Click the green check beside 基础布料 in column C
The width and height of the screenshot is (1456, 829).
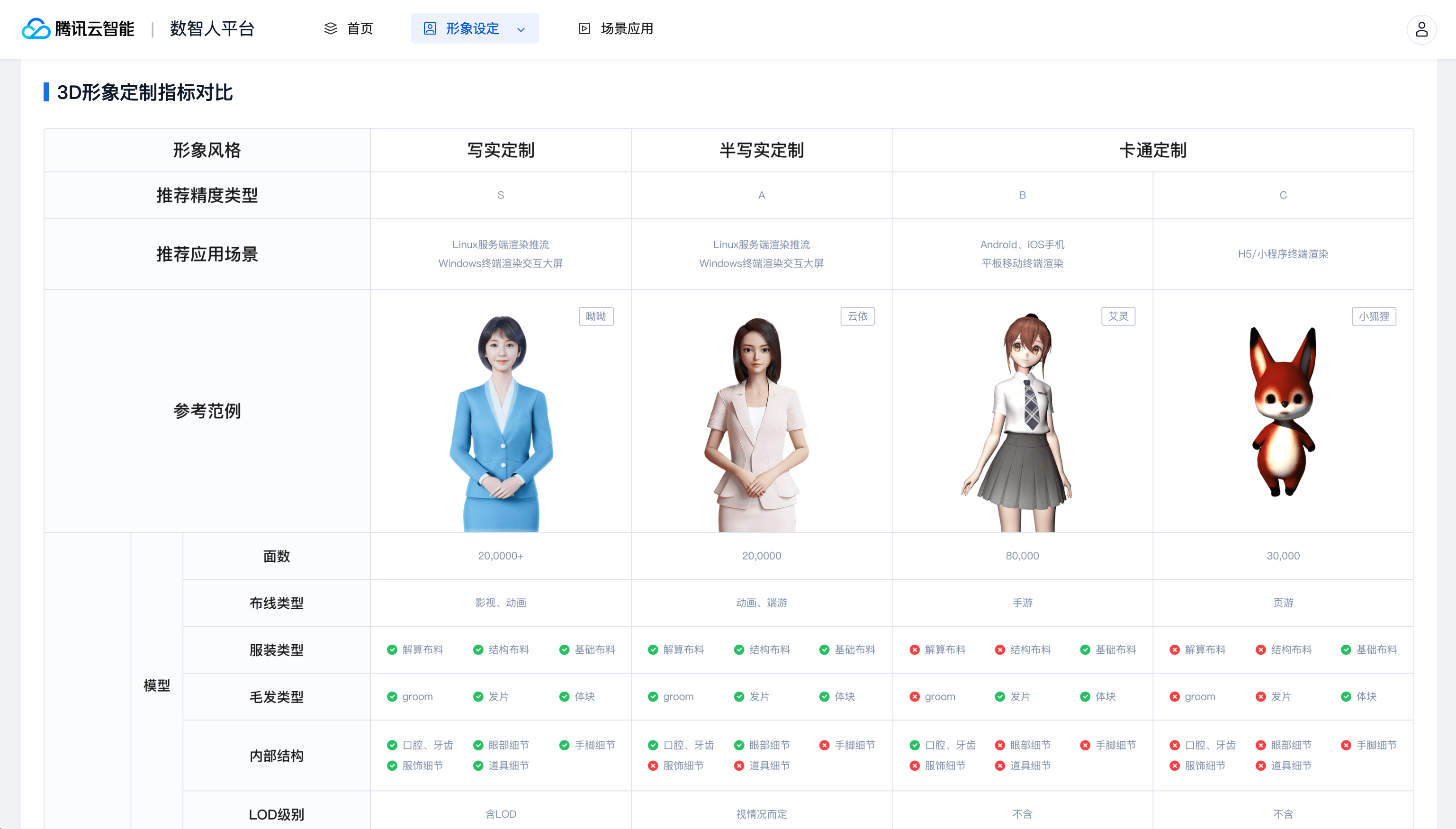pyautogui.click(x=1346, y=649)
